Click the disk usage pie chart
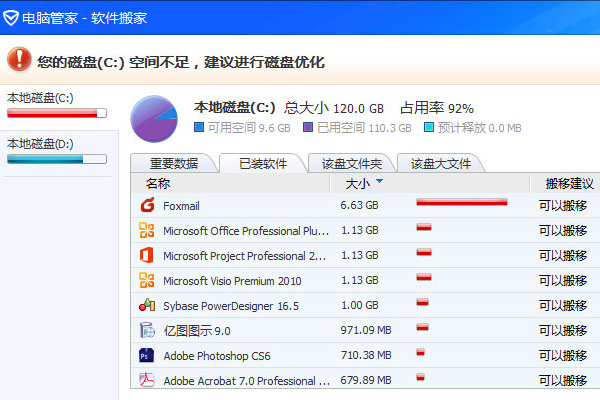This screenshot has width=600, height=400. coord(154,119)
